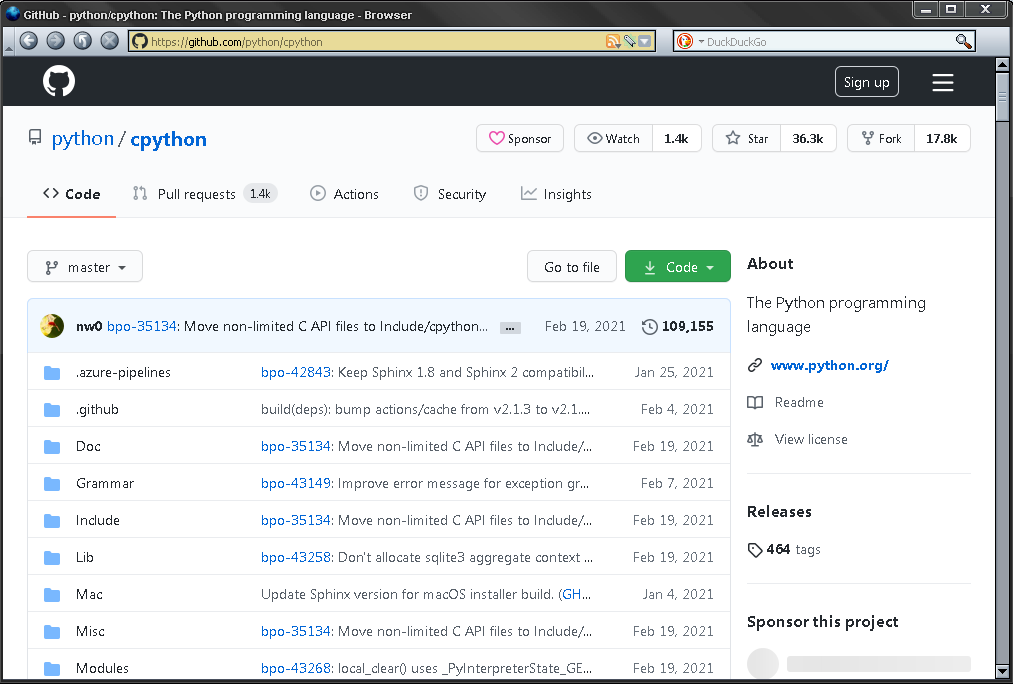
Task: Open the RSS feed icon in address bar
Action: 612,41
